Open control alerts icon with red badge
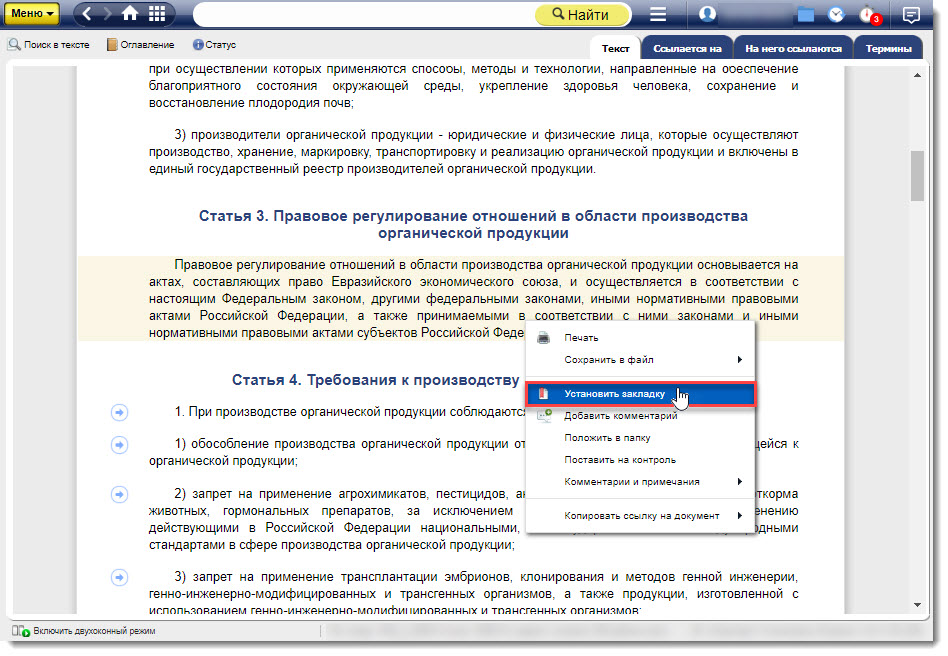948x656 pixels. coord(867,15)
